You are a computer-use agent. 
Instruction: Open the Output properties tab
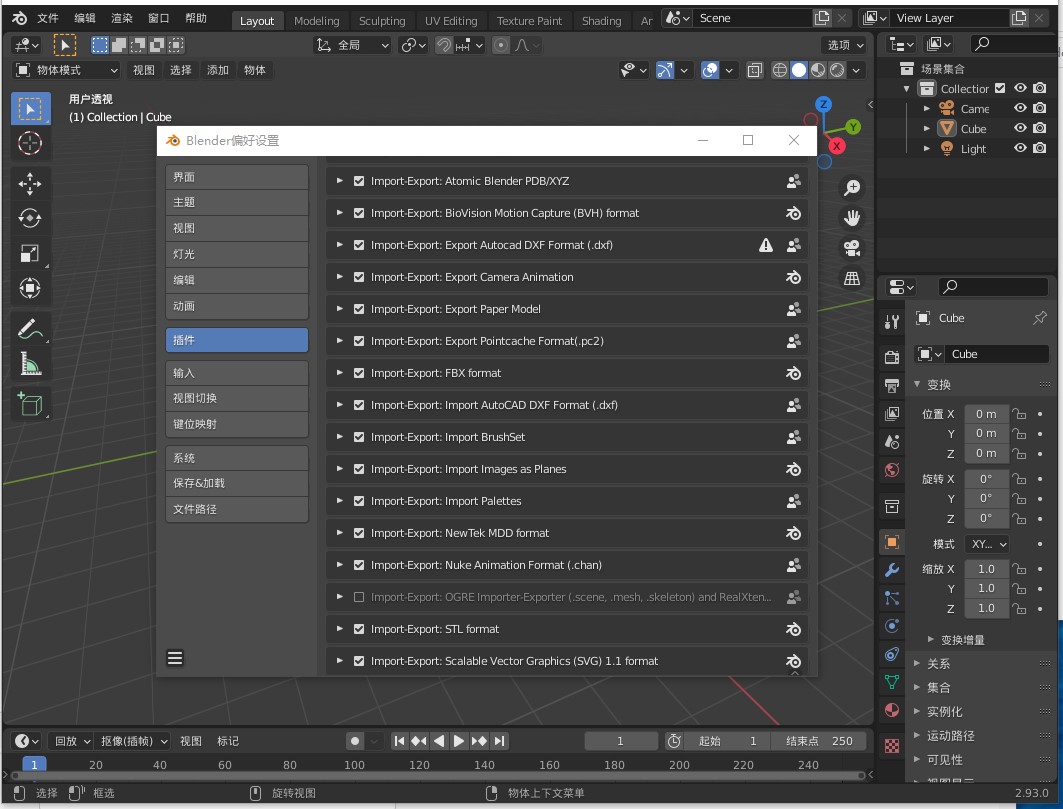pyautogui.click(x=891, y=386)
